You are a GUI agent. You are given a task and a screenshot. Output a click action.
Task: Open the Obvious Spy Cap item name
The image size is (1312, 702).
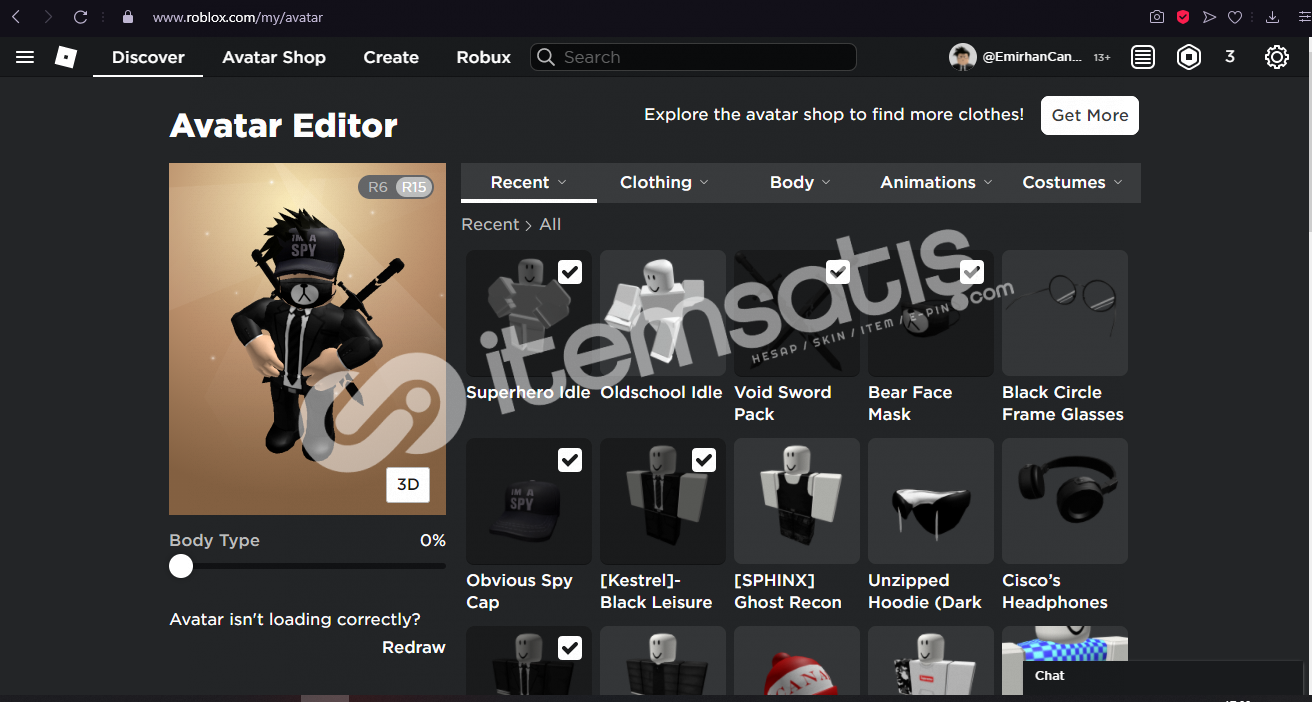[x=519, y=591]
